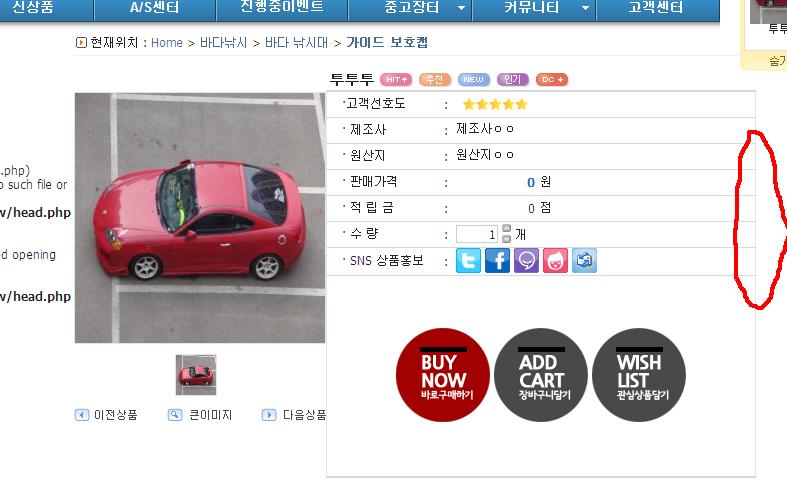
Task: Click the magnifier icon beside 큰이미지
Action: click(175, 415)
